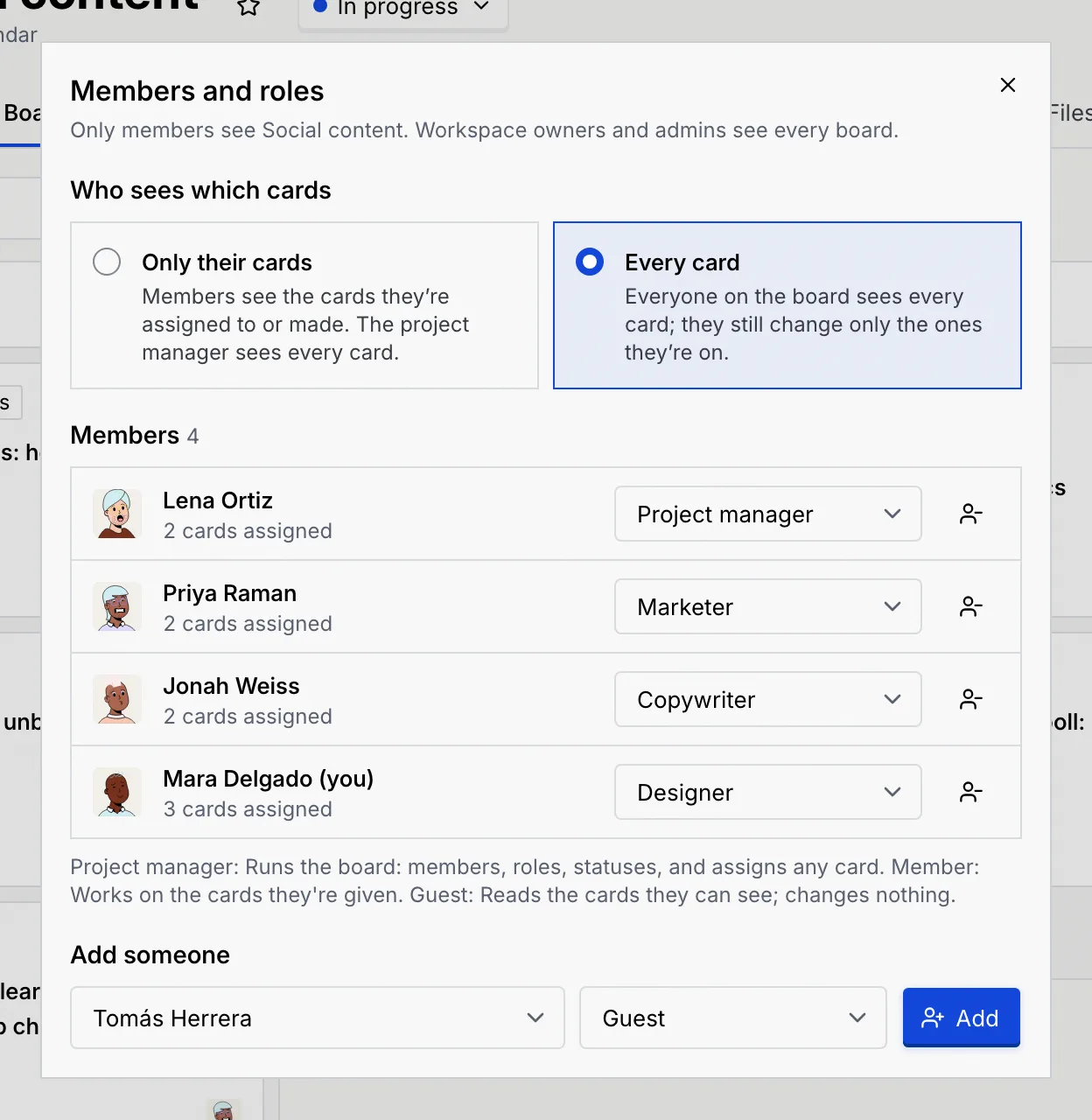Open Jonah Weiss's Copywriter role dropdown

coord(768,699)
